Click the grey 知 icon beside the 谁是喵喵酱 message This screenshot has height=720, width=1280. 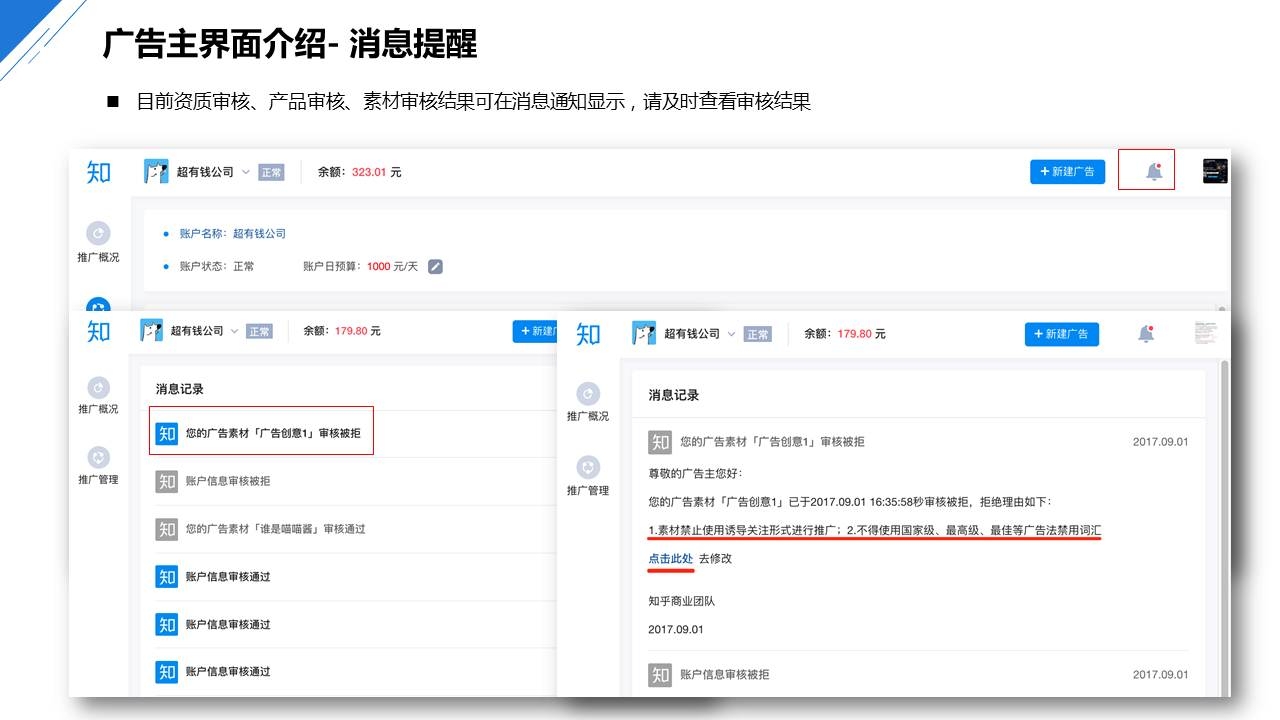click(x=167, y=529)
